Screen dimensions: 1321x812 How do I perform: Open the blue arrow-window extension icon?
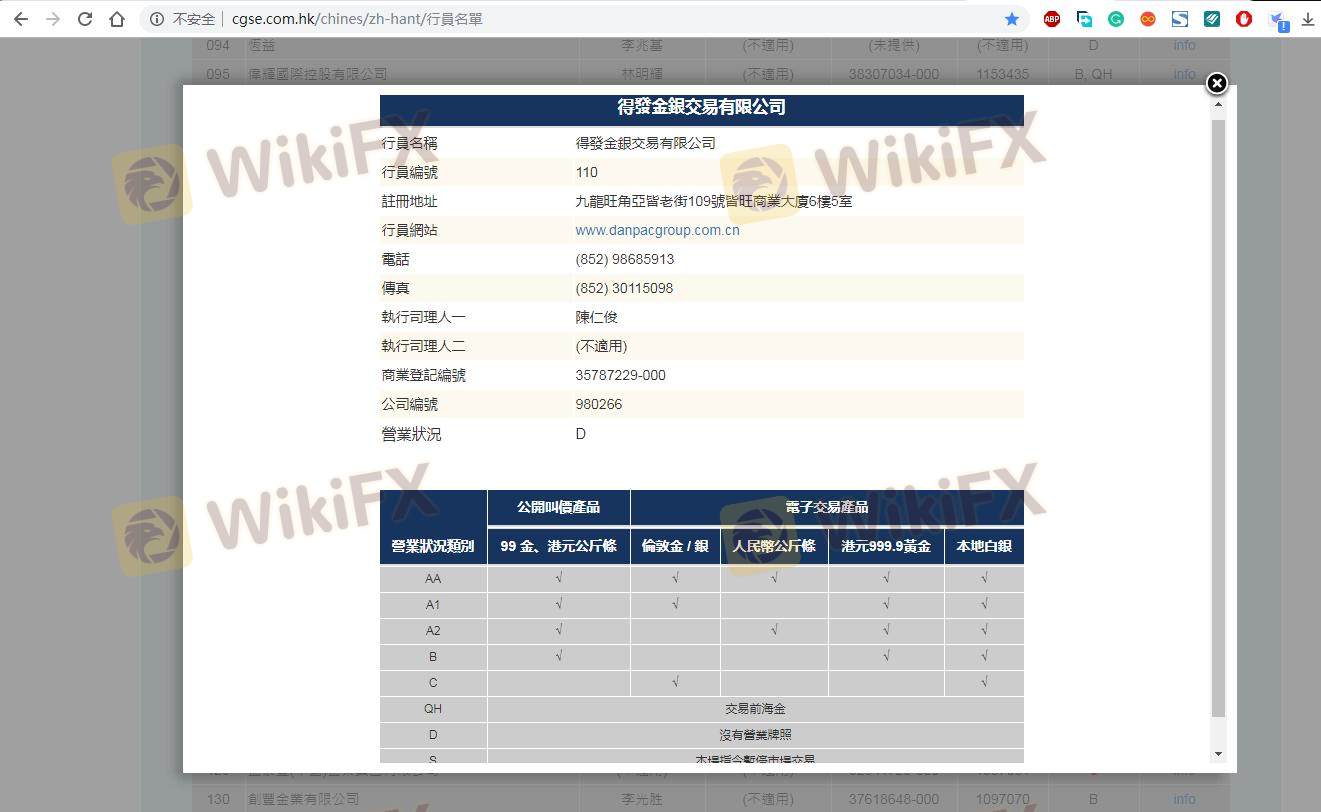[x=1084, y=19]
